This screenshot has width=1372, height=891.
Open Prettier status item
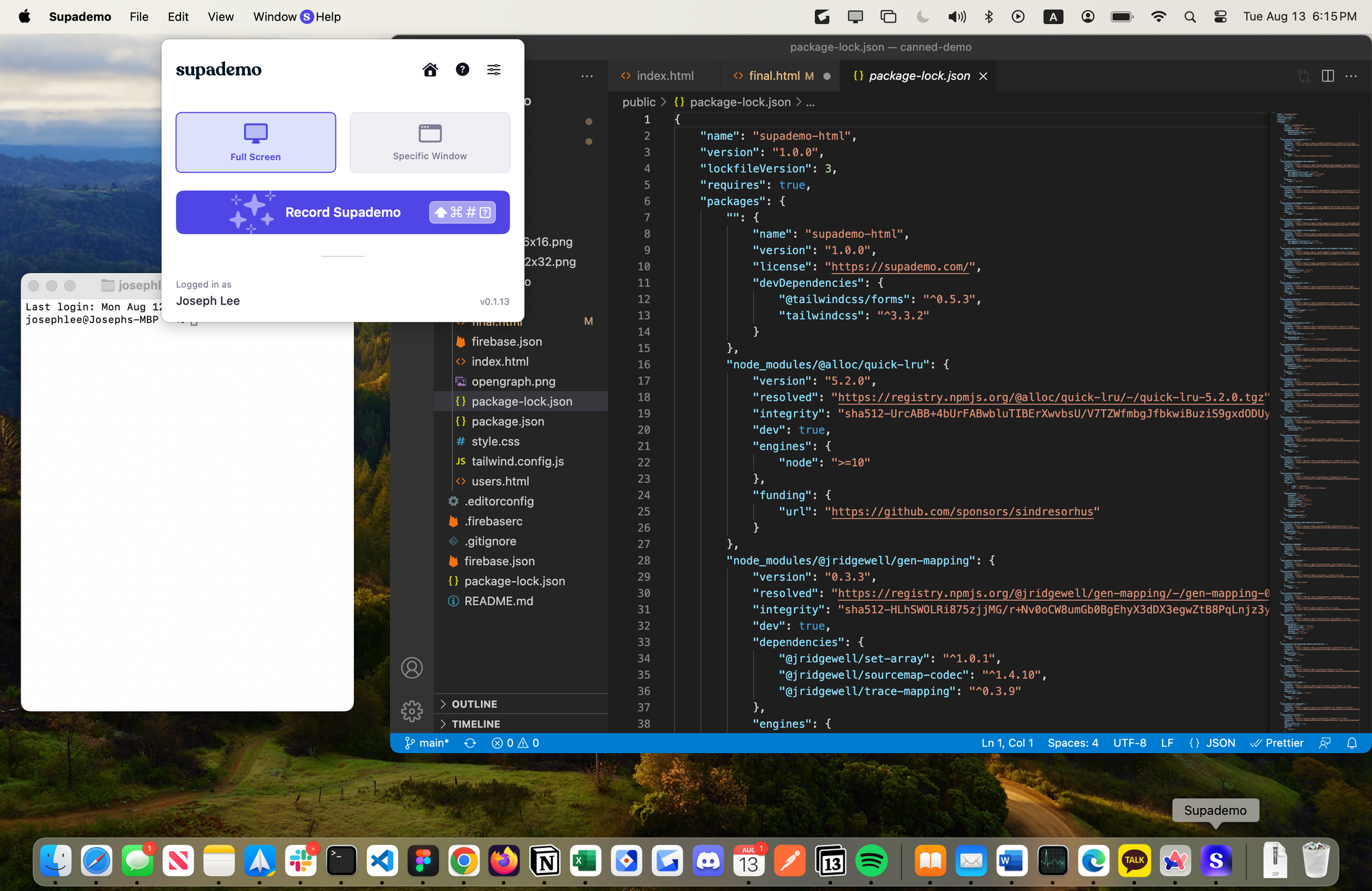click(x=1277, y=743)
